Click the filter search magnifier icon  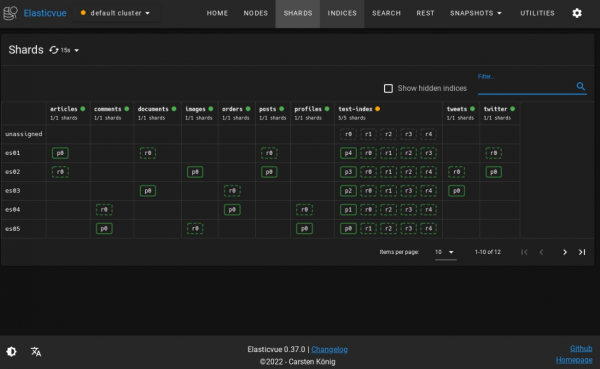point(580,87)
